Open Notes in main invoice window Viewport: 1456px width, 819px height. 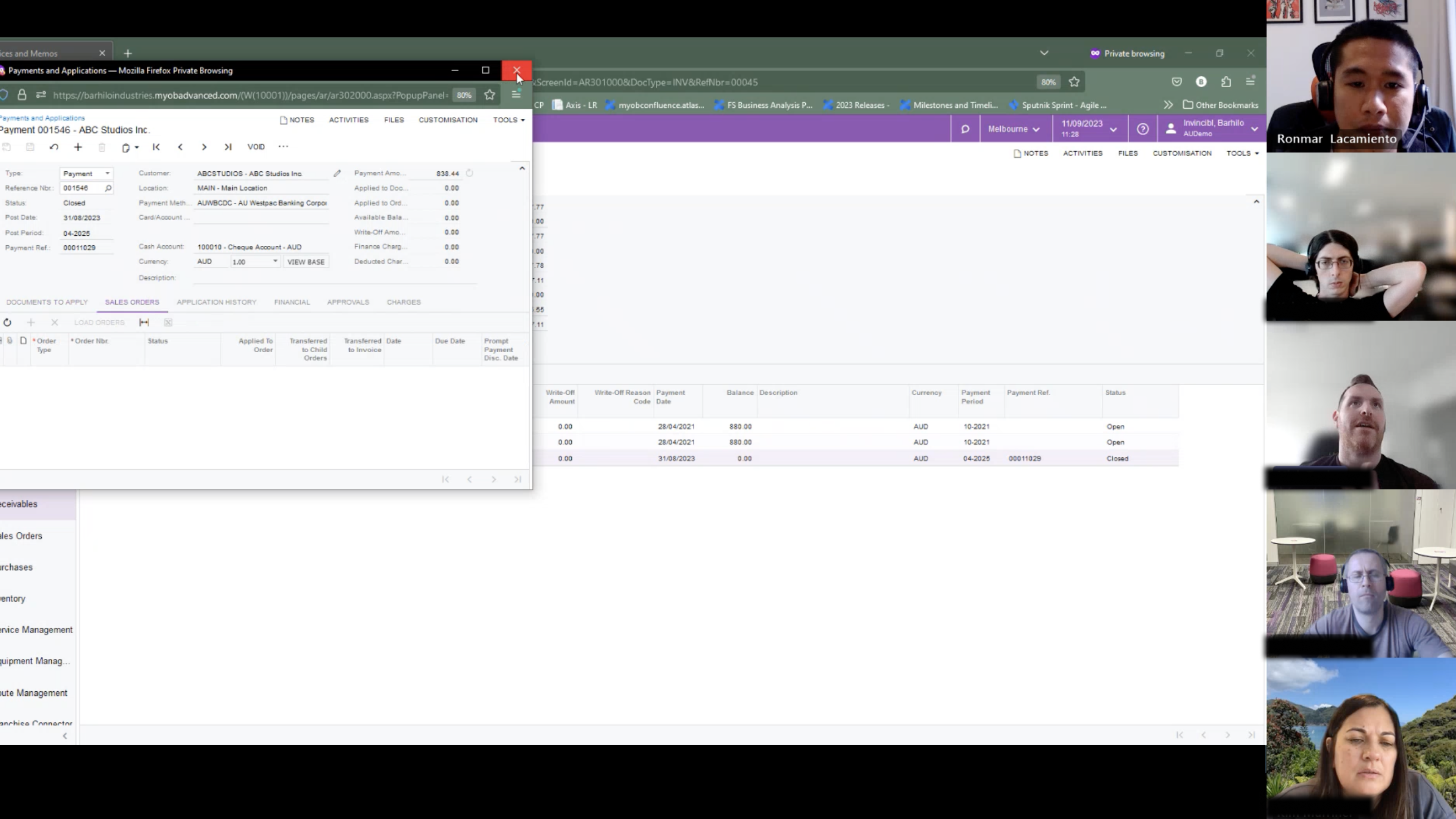(x=1031, y=153)
